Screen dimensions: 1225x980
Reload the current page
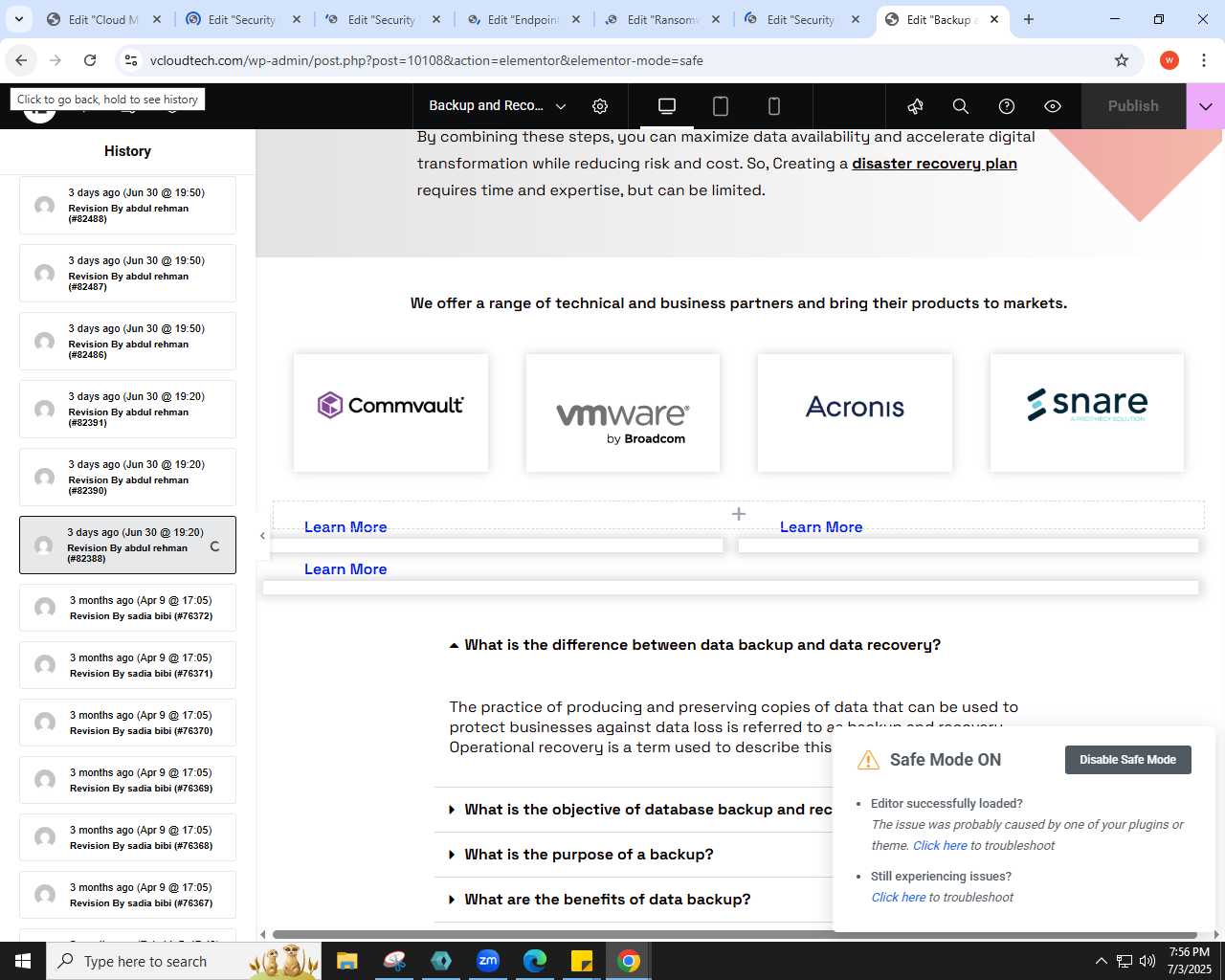(90, 60)
